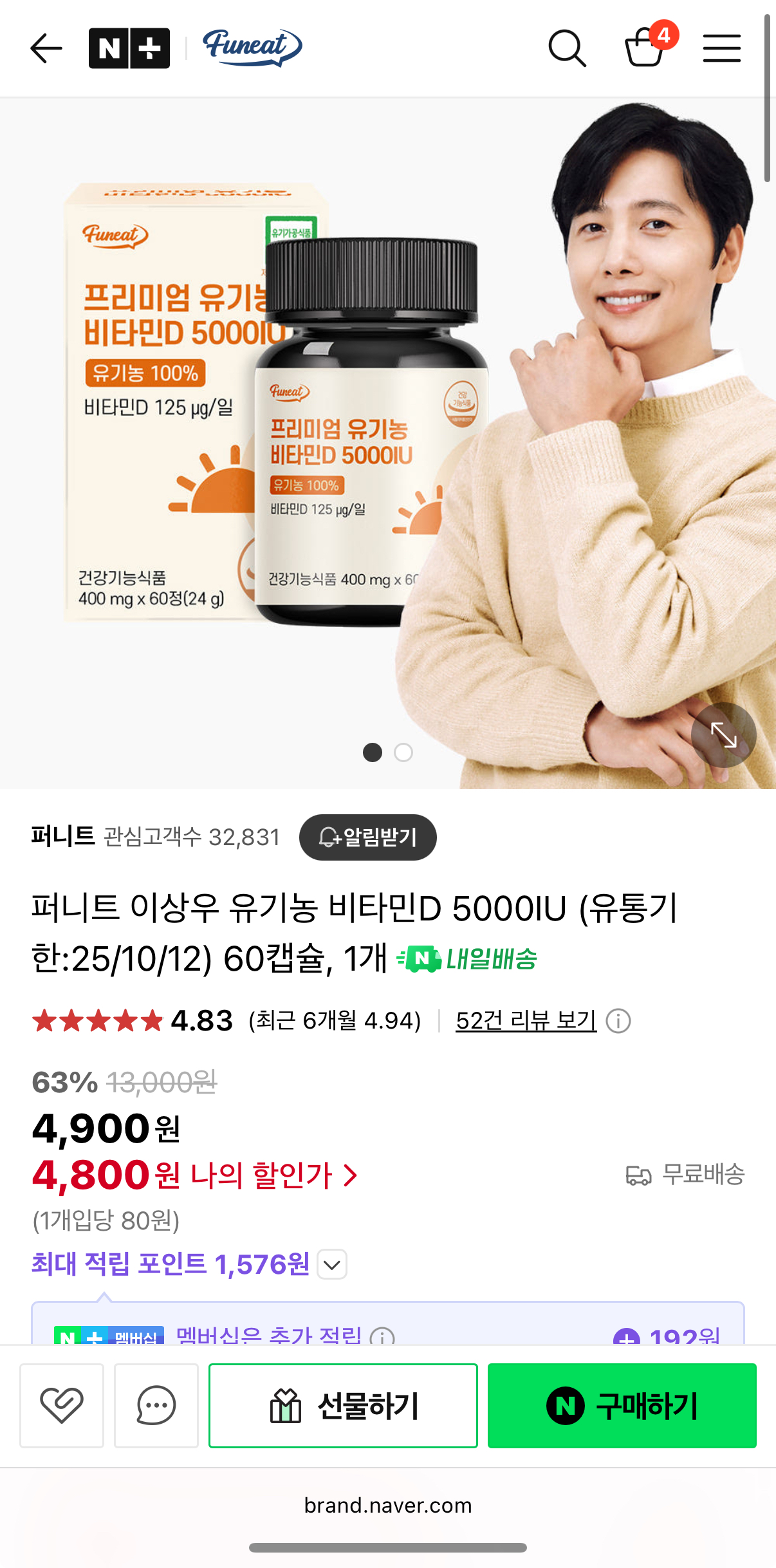Click the page scrollbar on right edge
776x1568 pixels.
(767, 98)
